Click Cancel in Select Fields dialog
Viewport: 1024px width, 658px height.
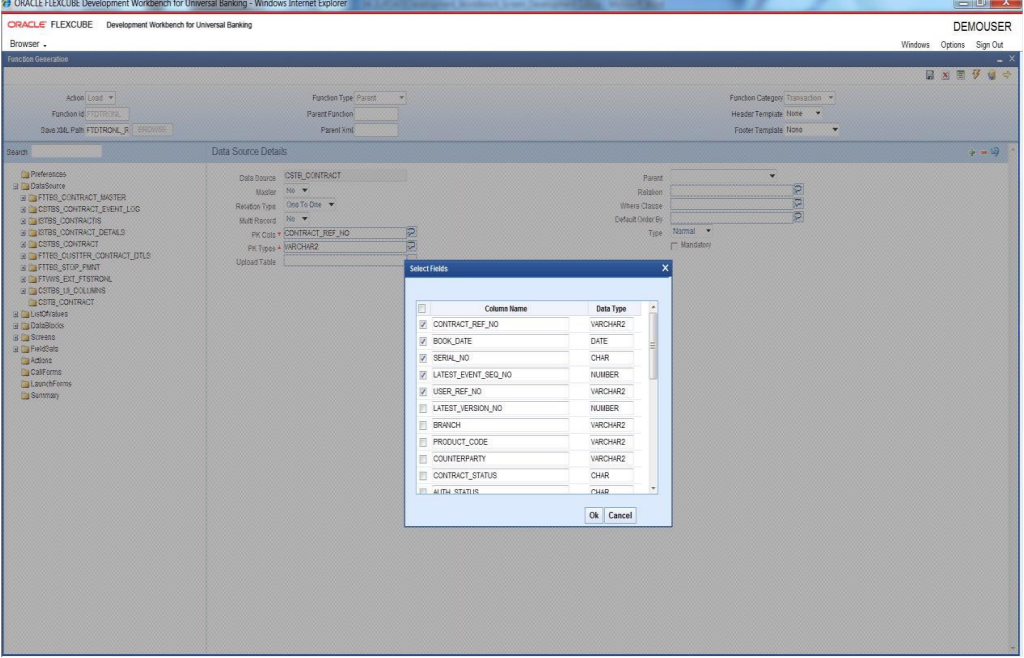[620, 515]
